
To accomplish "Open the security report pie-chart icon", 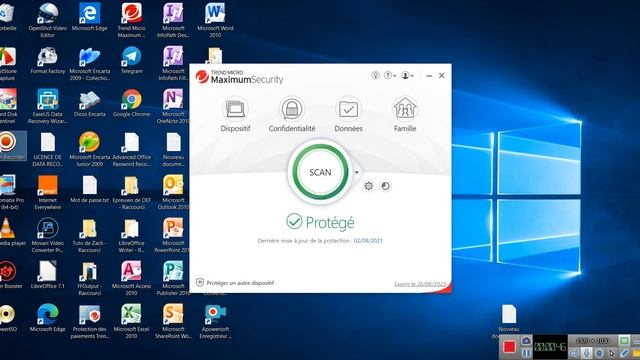I will [x=385, y=186].
